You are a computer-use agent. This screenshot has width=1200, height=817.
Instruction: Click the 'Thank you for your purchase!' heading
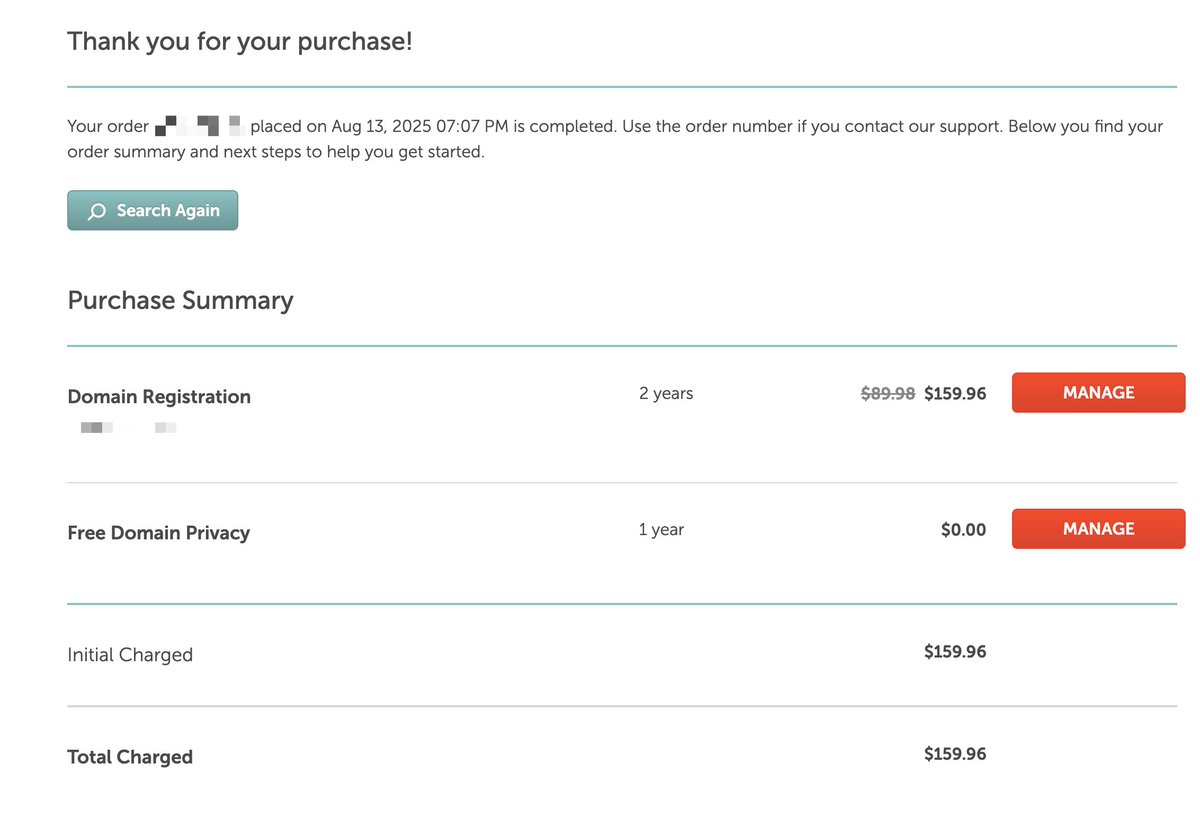tap(239, 42)
